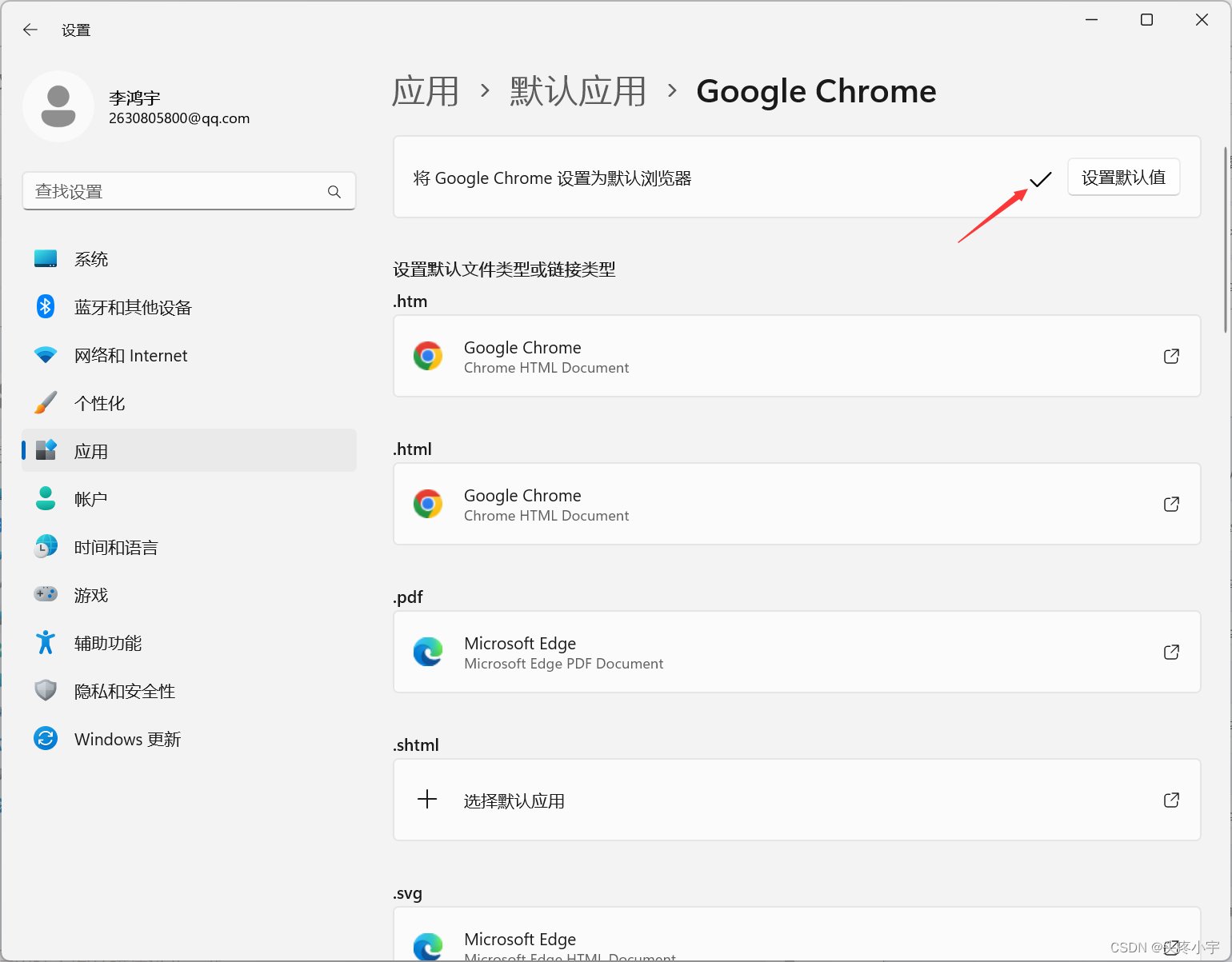This screenshot has height=962, width=1232.
Task: Click the account email 2630805800@qq.com
Action: point(179,118)
